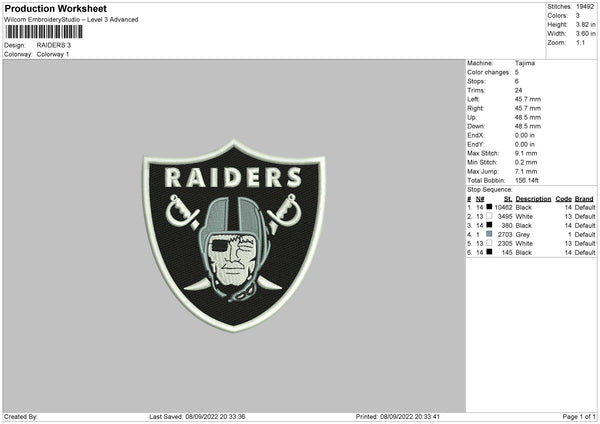Click 'Printed: 08/09/2022 20:33:41' footer text

pyautogui.click(x=398, y=416)
